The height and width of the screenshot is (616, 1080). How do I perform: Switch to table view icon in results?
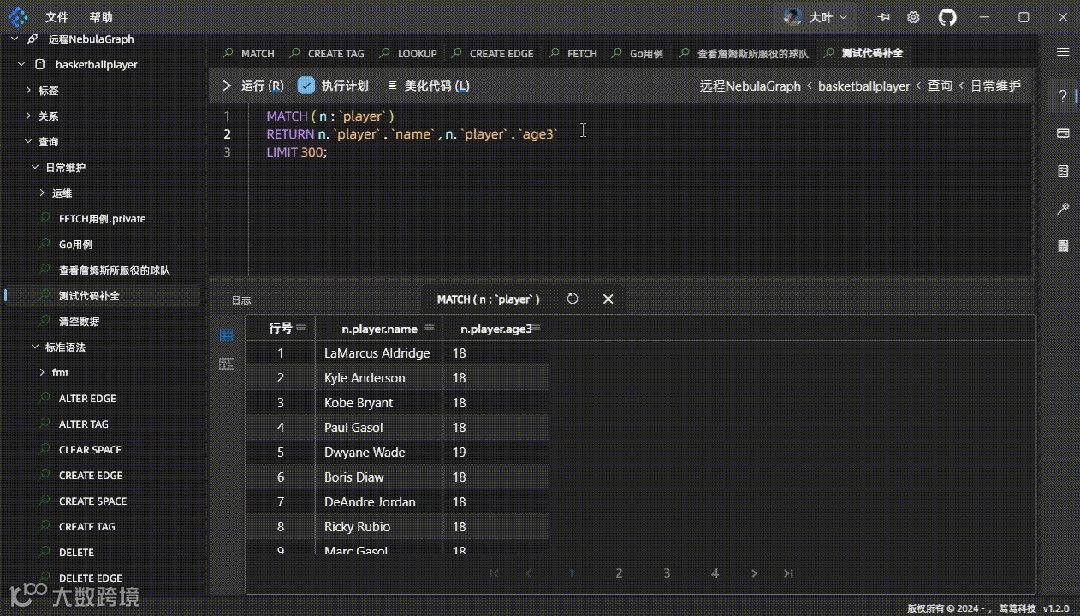click(226, 335)
